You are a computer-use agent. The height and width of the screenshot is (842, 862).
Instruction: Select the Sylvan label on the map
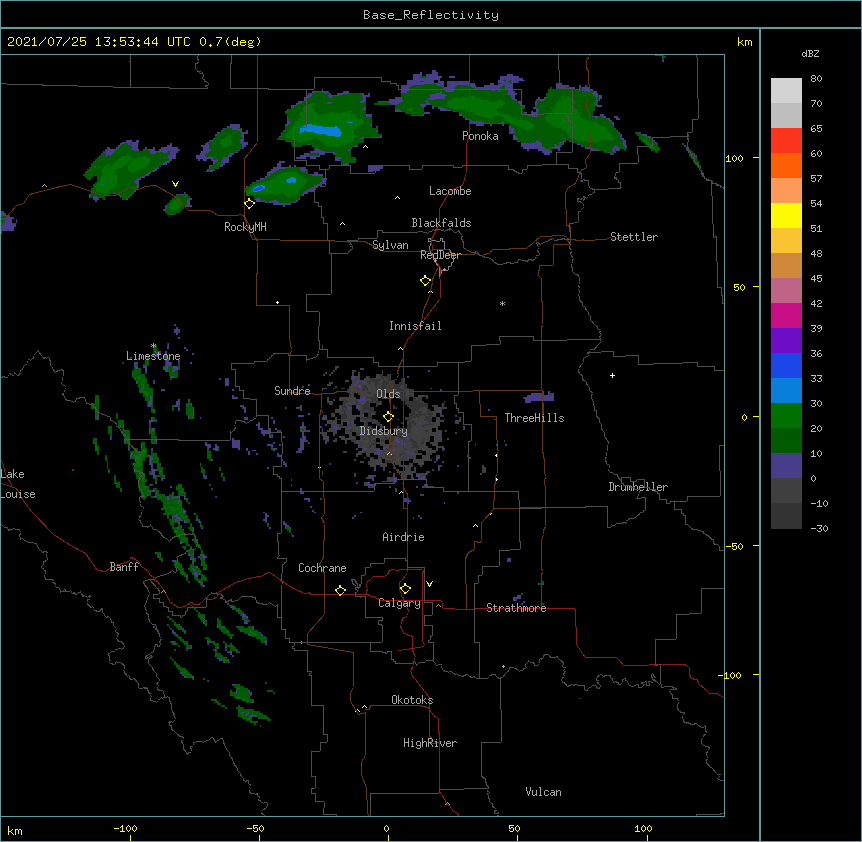click(x=390, y=245)
